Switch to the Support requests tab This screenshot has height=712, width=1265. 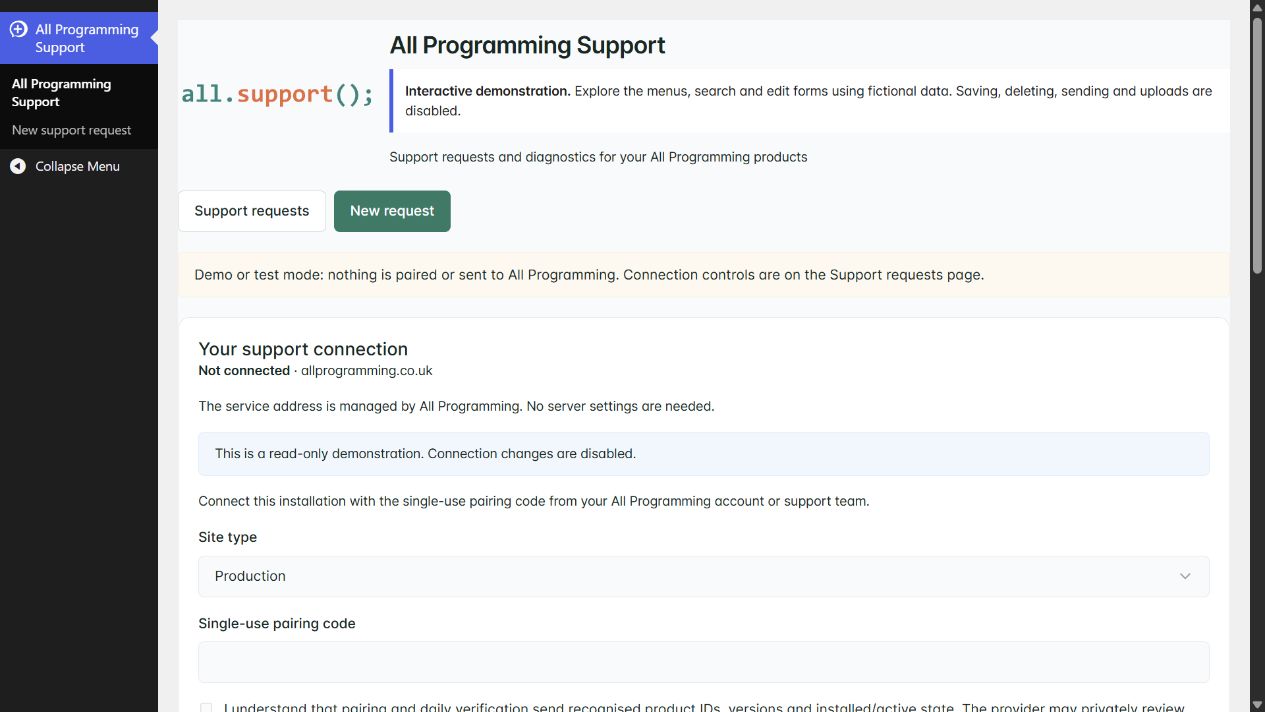(x=252, y=211)
